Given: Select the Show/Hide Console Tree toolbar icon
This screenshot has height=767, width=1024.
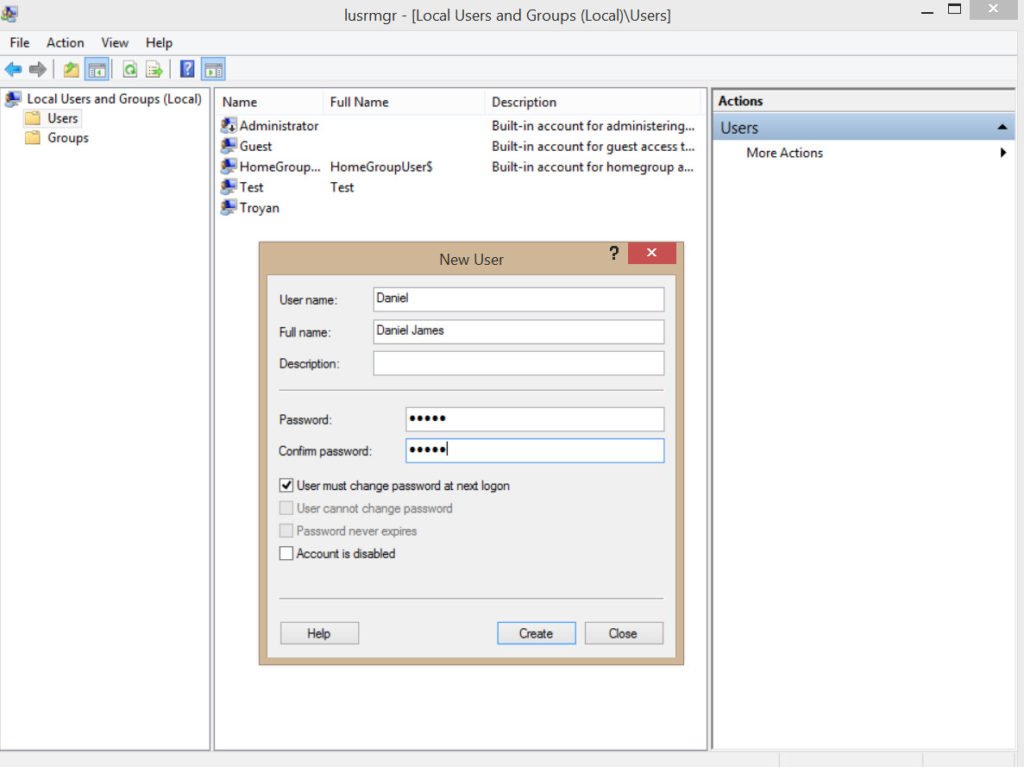Looking at the screenshot, I should tap(95, 68).
